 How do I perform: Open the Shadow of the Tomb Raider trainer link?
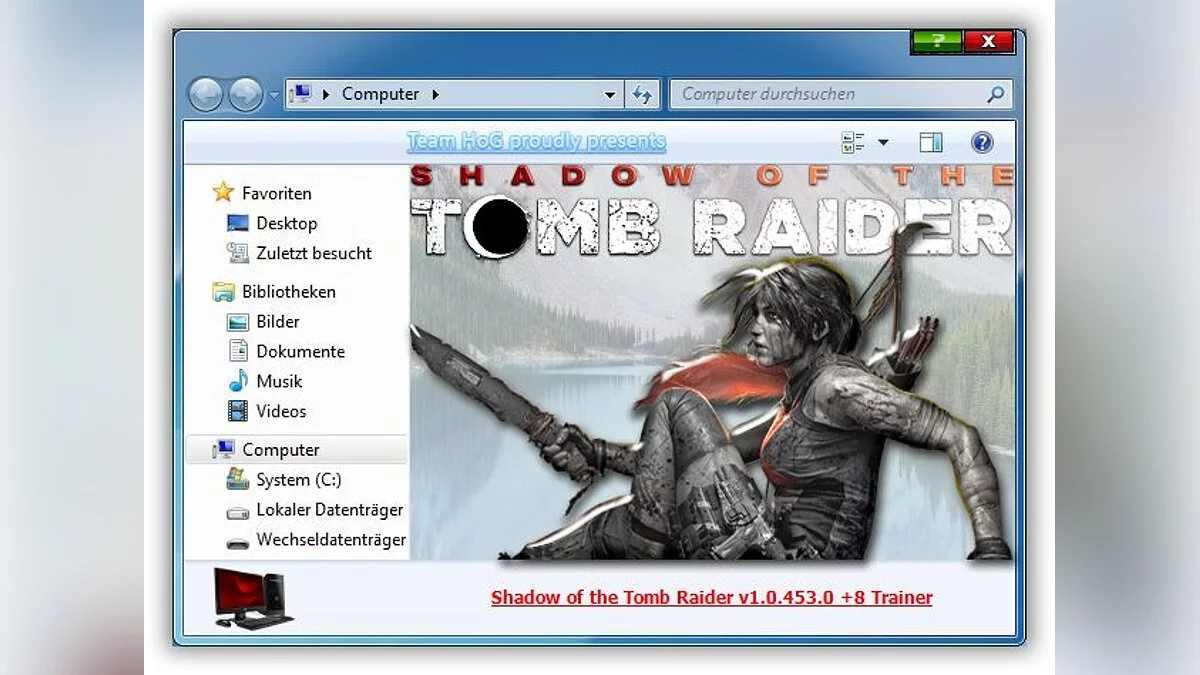(711, 597)
